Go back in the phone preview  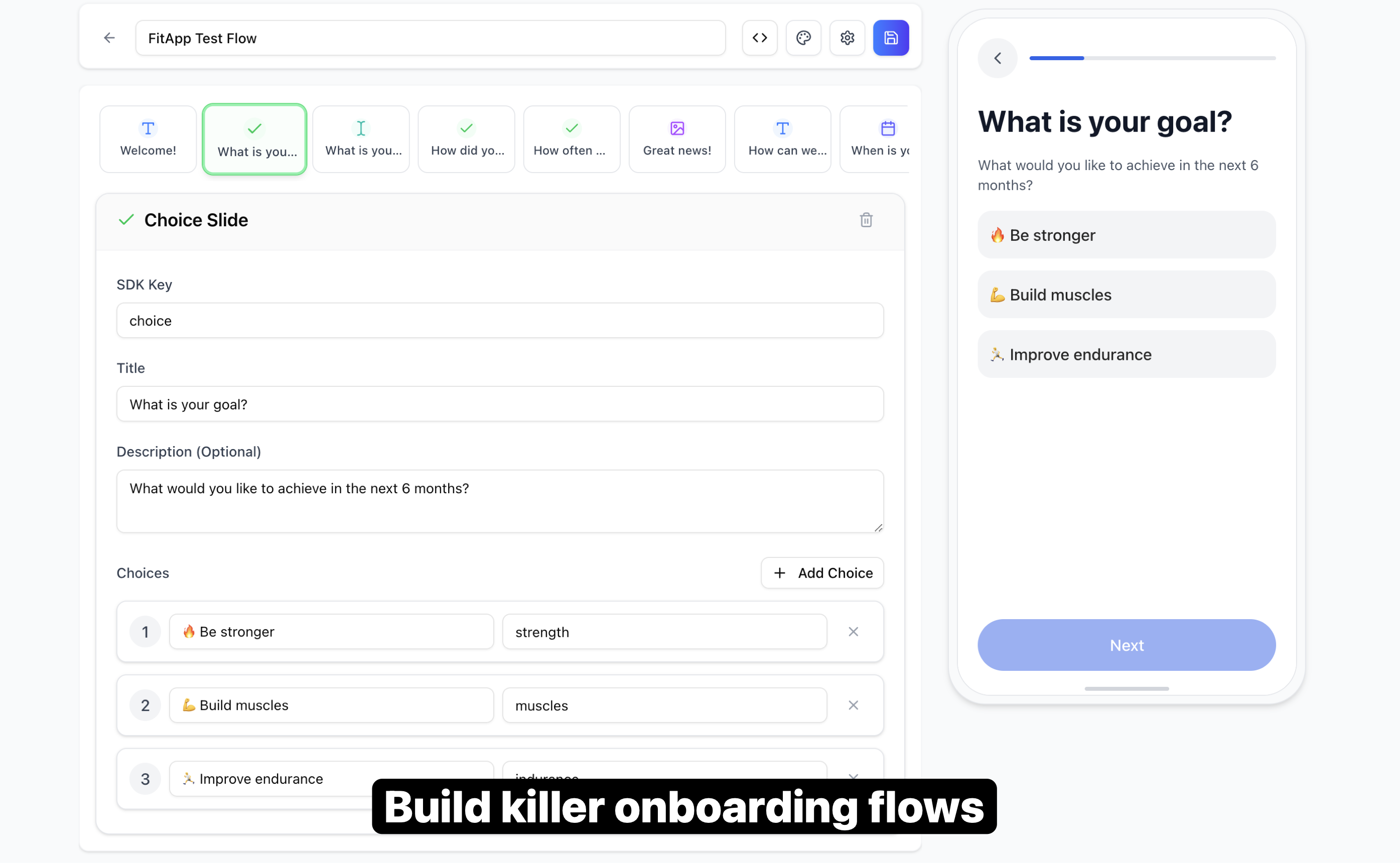click(x=997, y=58)
